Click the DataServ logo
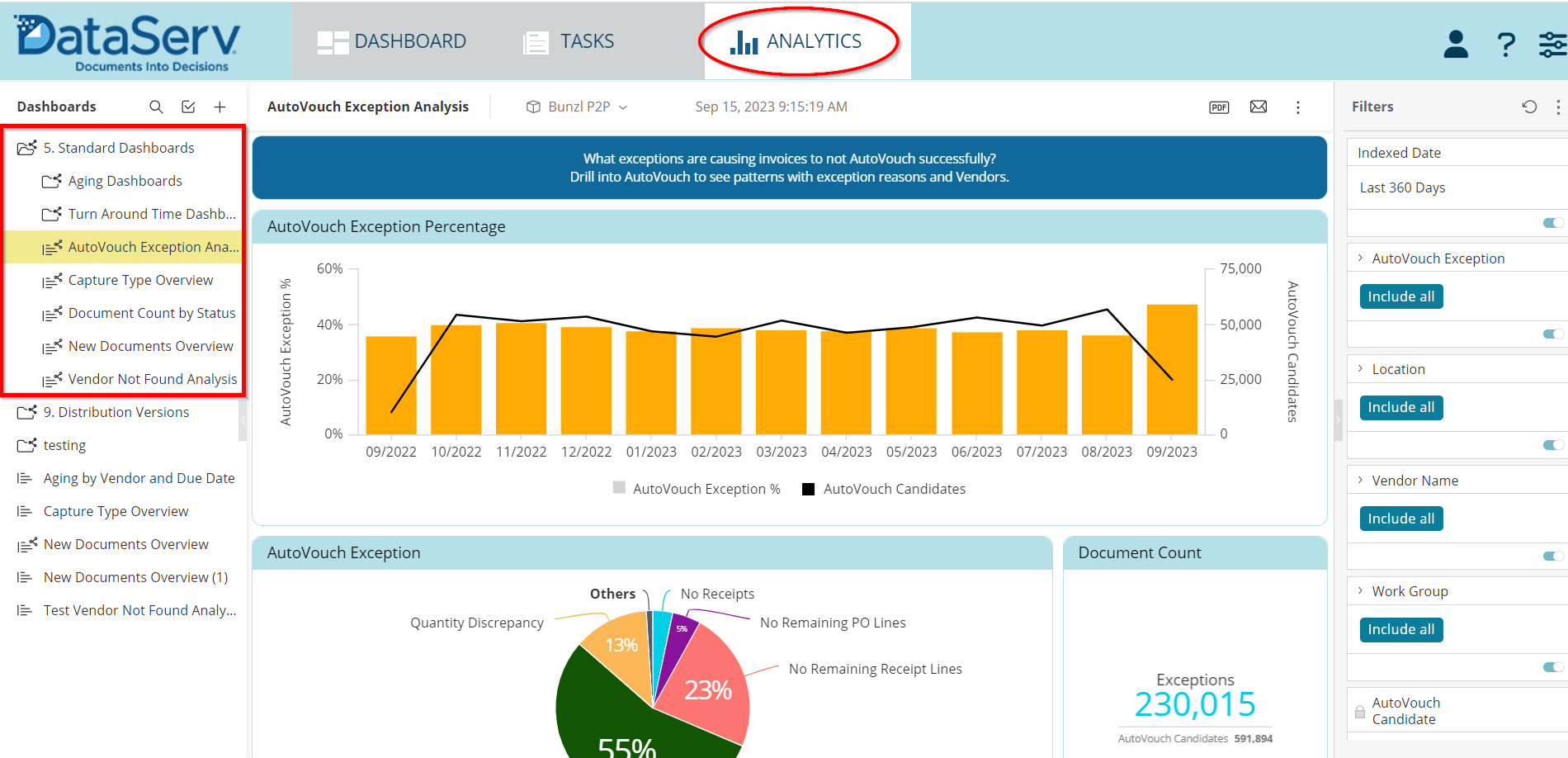Image resolution: width=1568 pixels, height=758 pixels. [x=129, y=42]
